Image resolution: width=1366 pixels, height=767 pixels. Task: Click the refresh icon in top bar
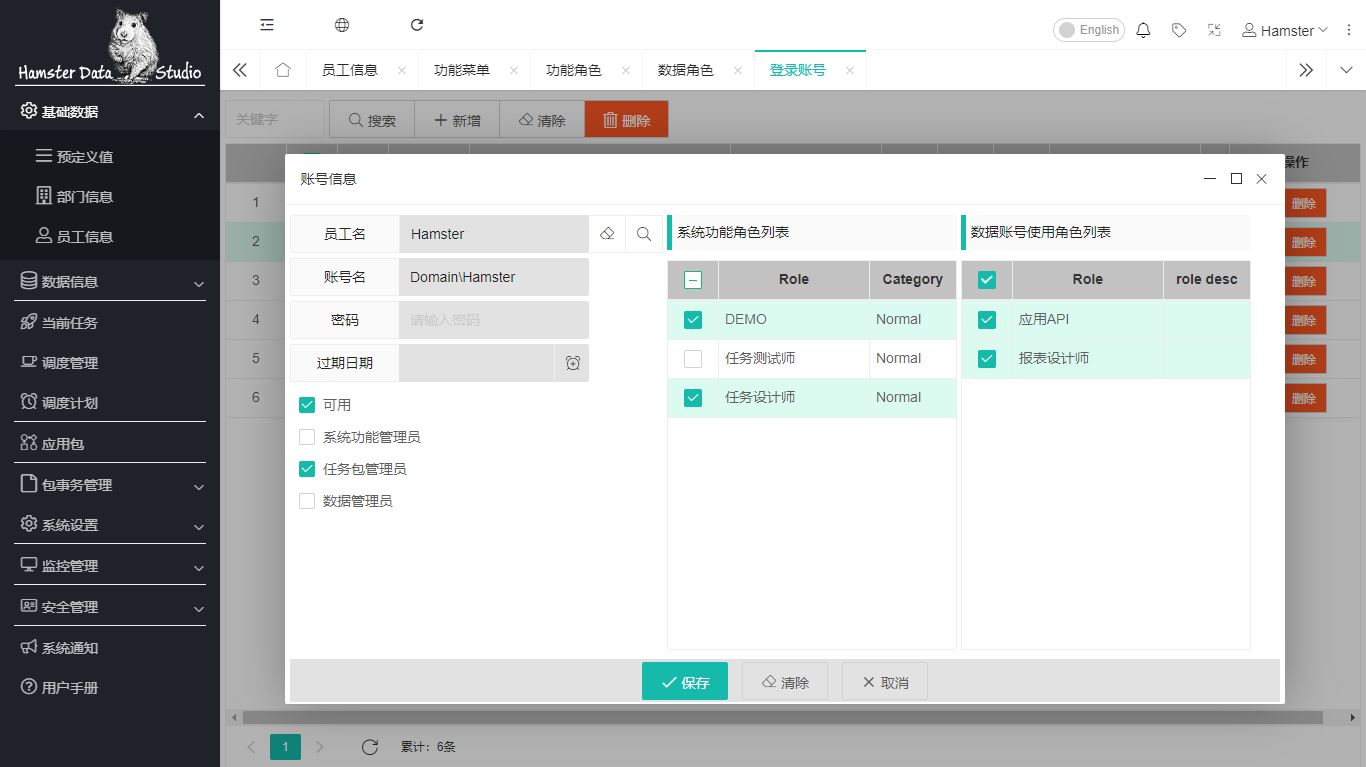pyautogui.click(x=417, y=25)
